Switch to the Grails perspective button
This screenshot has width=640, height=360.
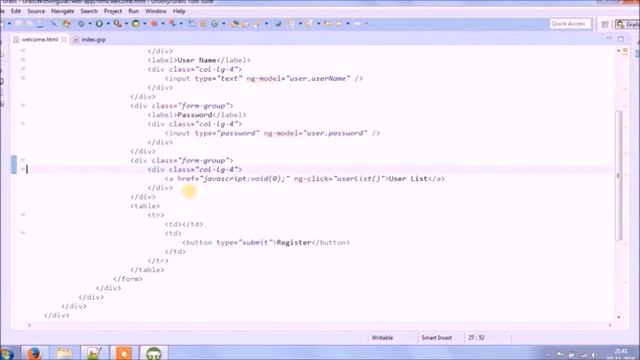[x=627, y=24]
